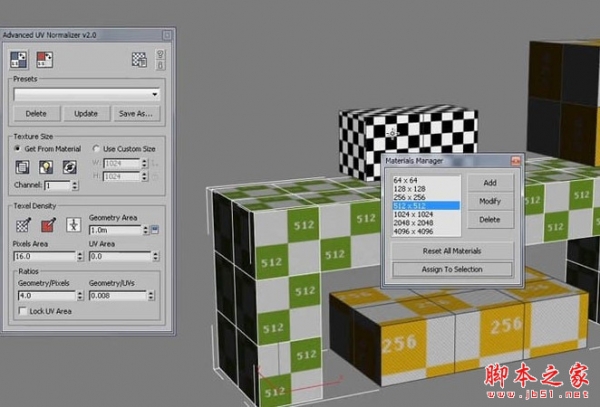Viewport: 600px width, 407px height.
Task: Select the 128 x 128 list entry
Action: tap(426, 189)
